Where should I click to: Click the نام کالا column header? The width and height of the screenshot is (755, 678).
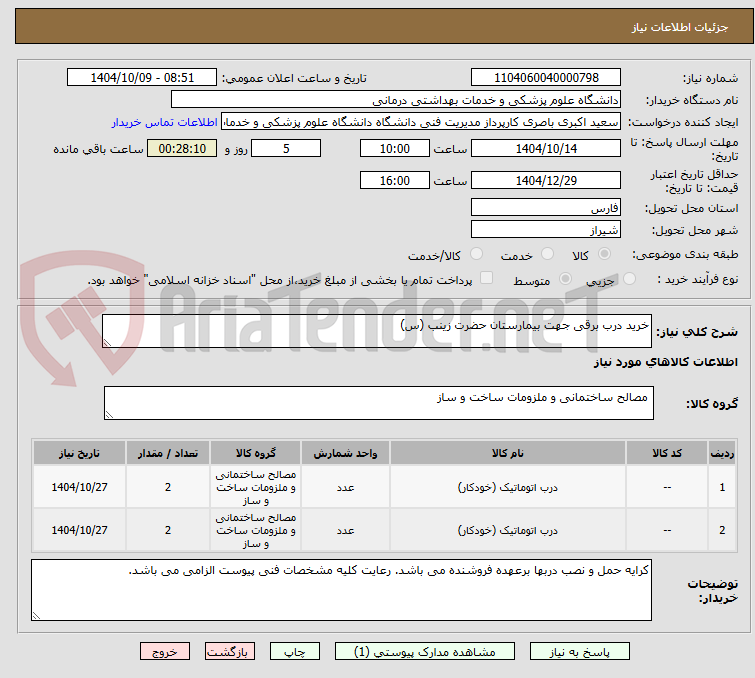pyautogui.click(x=508, y=453)
